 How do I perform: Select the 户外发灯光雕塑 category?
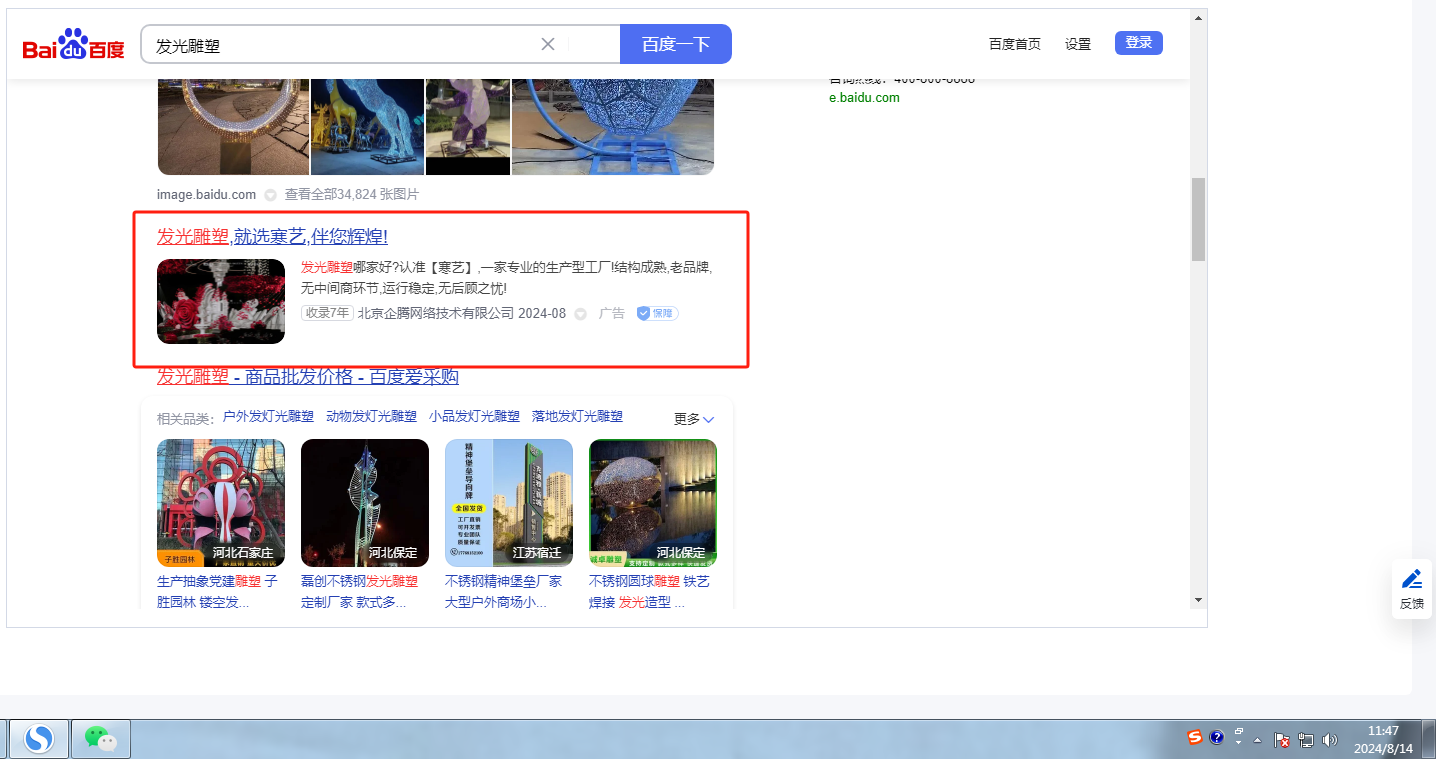click(x=268, y=417)
